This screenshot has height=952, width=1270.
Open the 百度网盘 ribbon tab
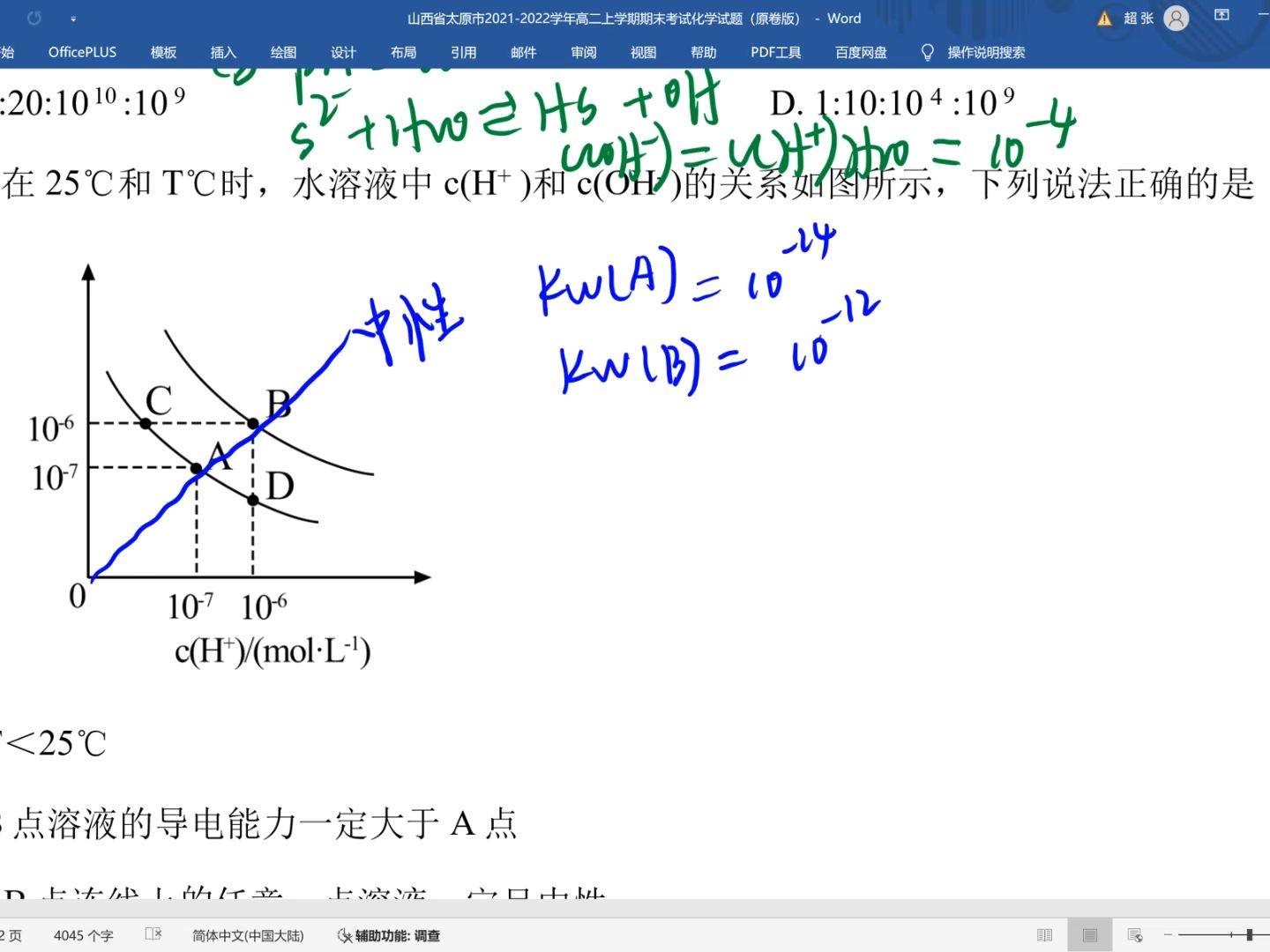[860, 52]
